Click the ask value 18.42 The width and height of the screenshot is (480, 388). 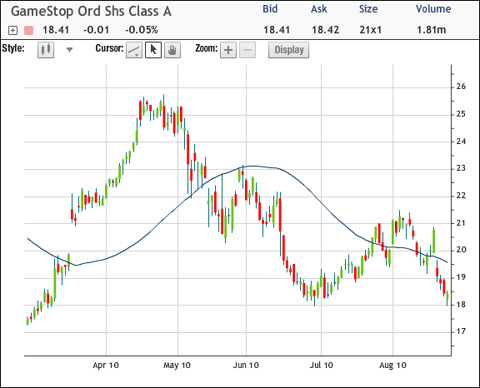pos(325,30)
